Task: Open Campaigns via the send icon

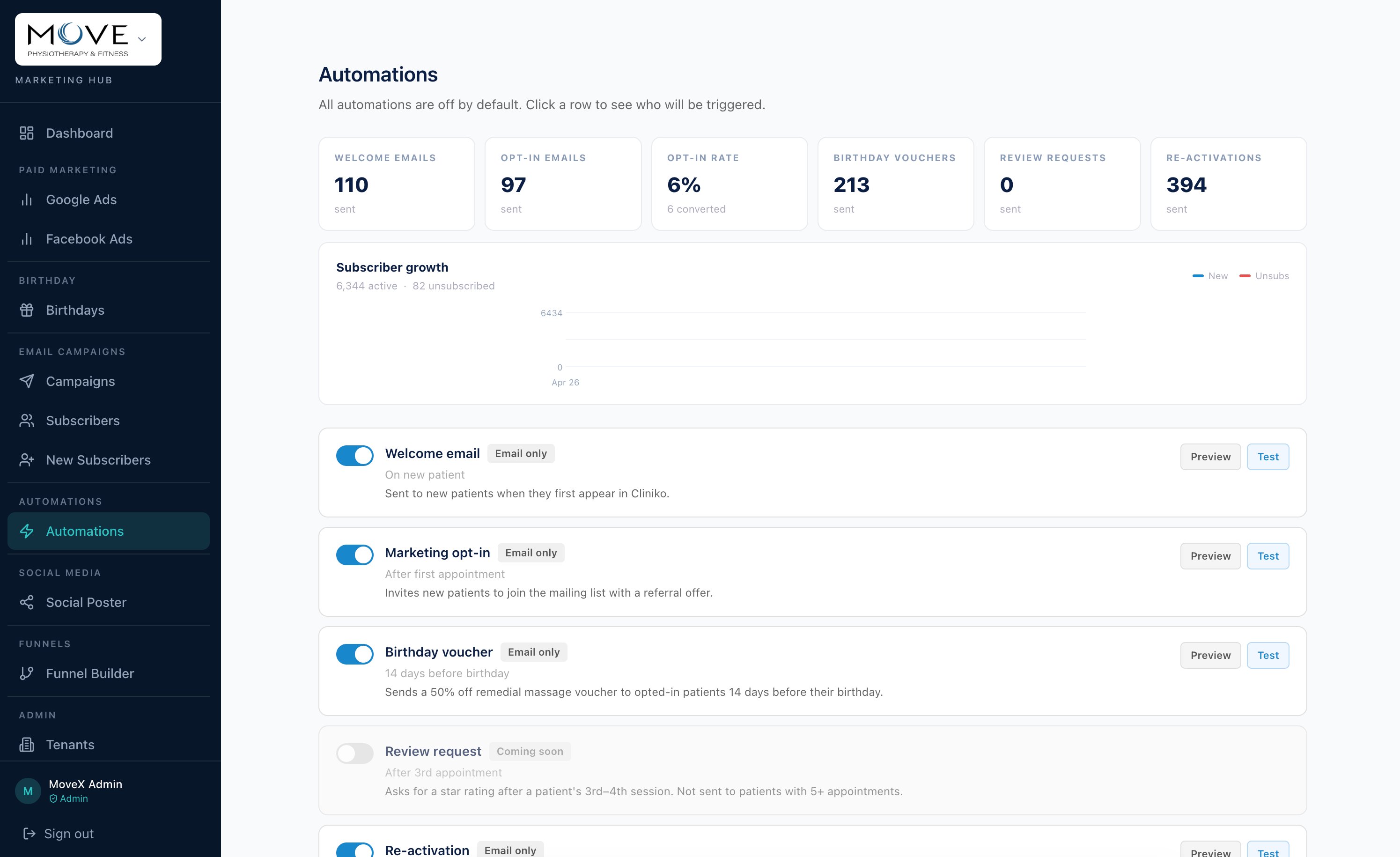Action: pyautogui.click(x=27, y=381)
